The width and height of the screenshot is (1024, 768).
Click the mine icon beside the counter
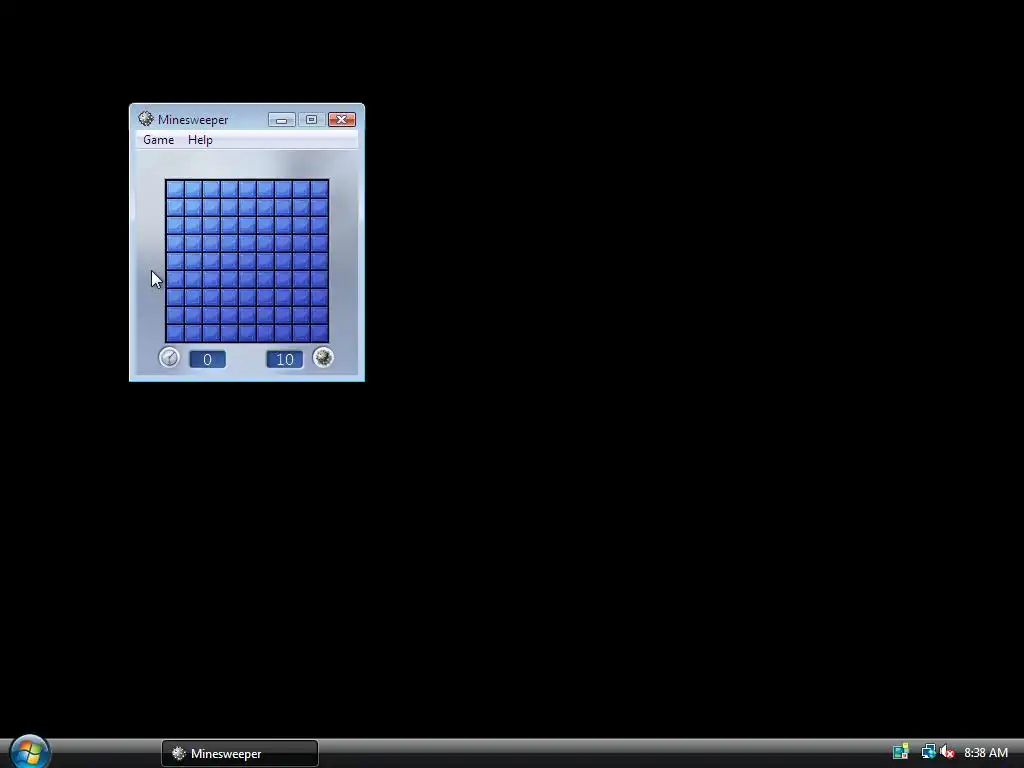(x=323, y=357)
